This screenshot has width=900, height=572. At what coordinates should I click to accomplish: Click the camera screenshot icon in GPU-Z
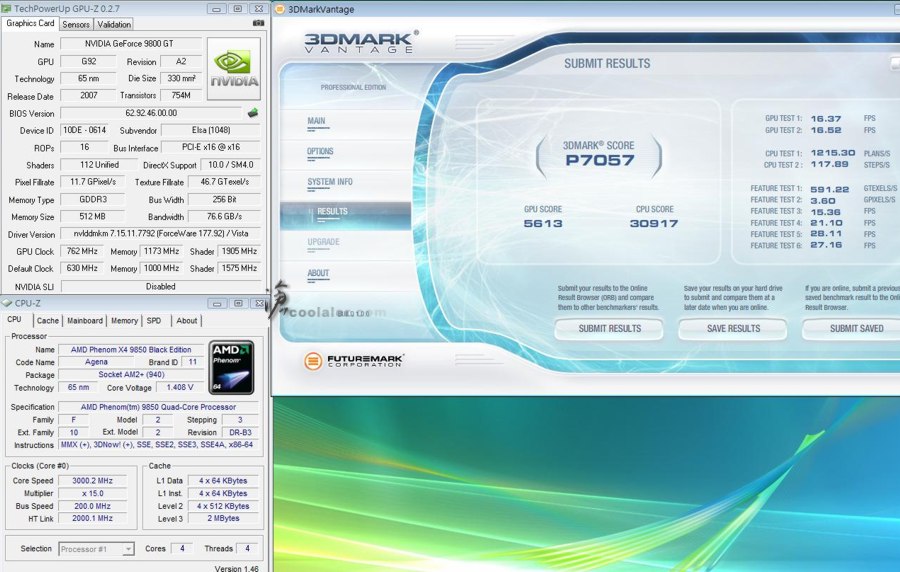click(x=258, y=24)
